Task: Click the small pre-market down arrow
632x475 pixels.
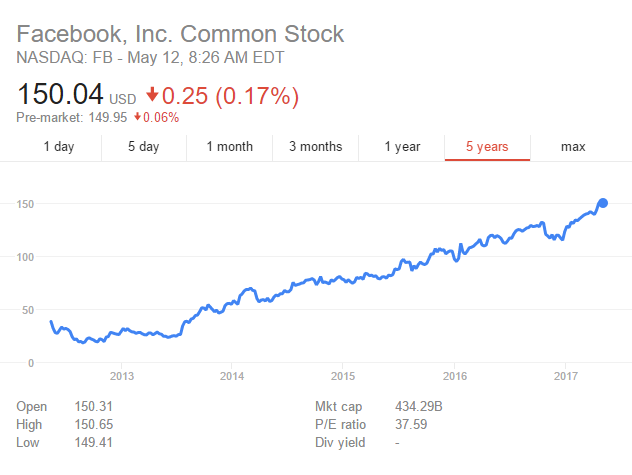Action: [x=137, y=117]
